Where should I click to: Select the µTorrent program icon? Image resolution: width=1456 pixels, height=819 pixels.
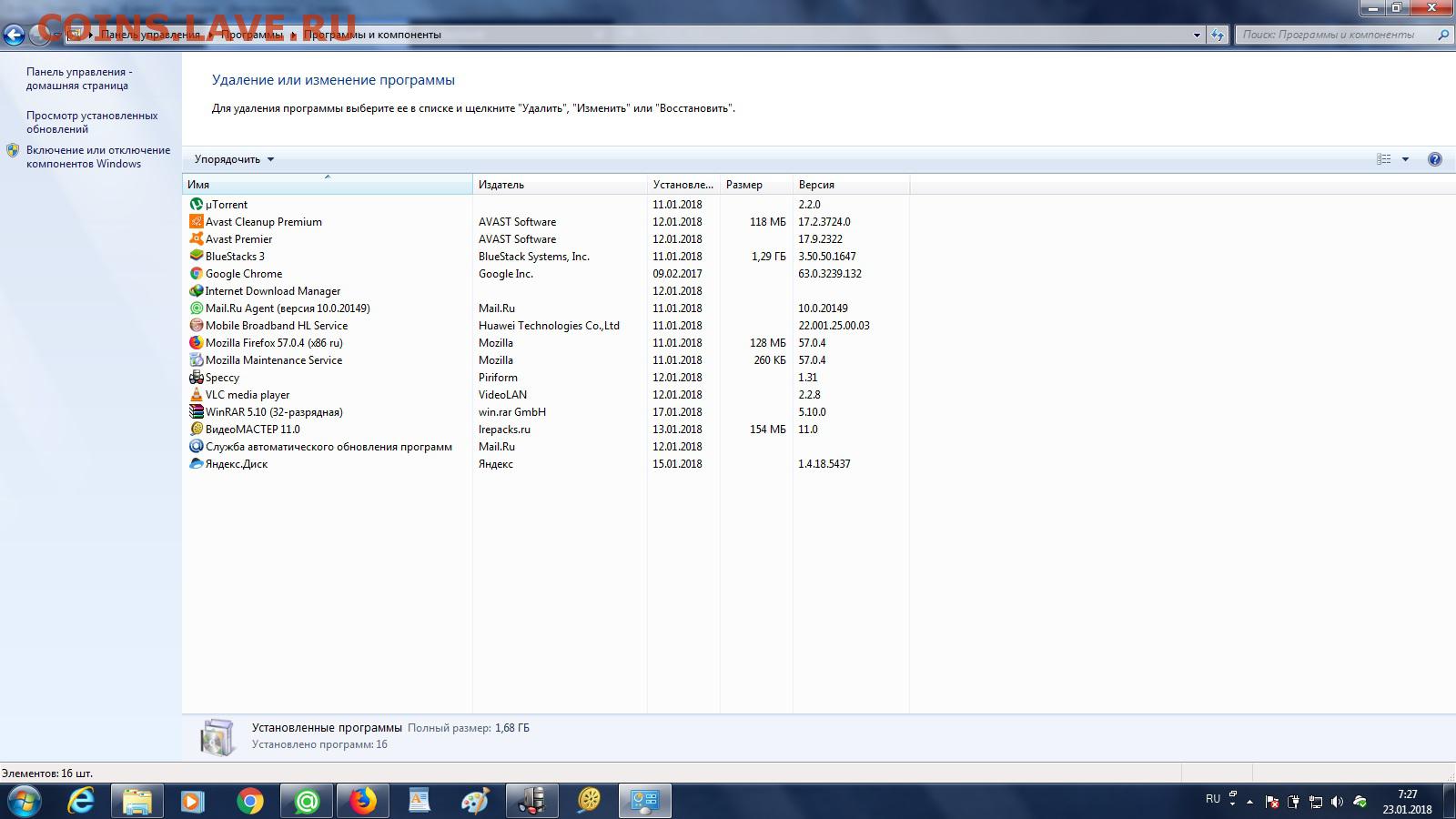196,205
